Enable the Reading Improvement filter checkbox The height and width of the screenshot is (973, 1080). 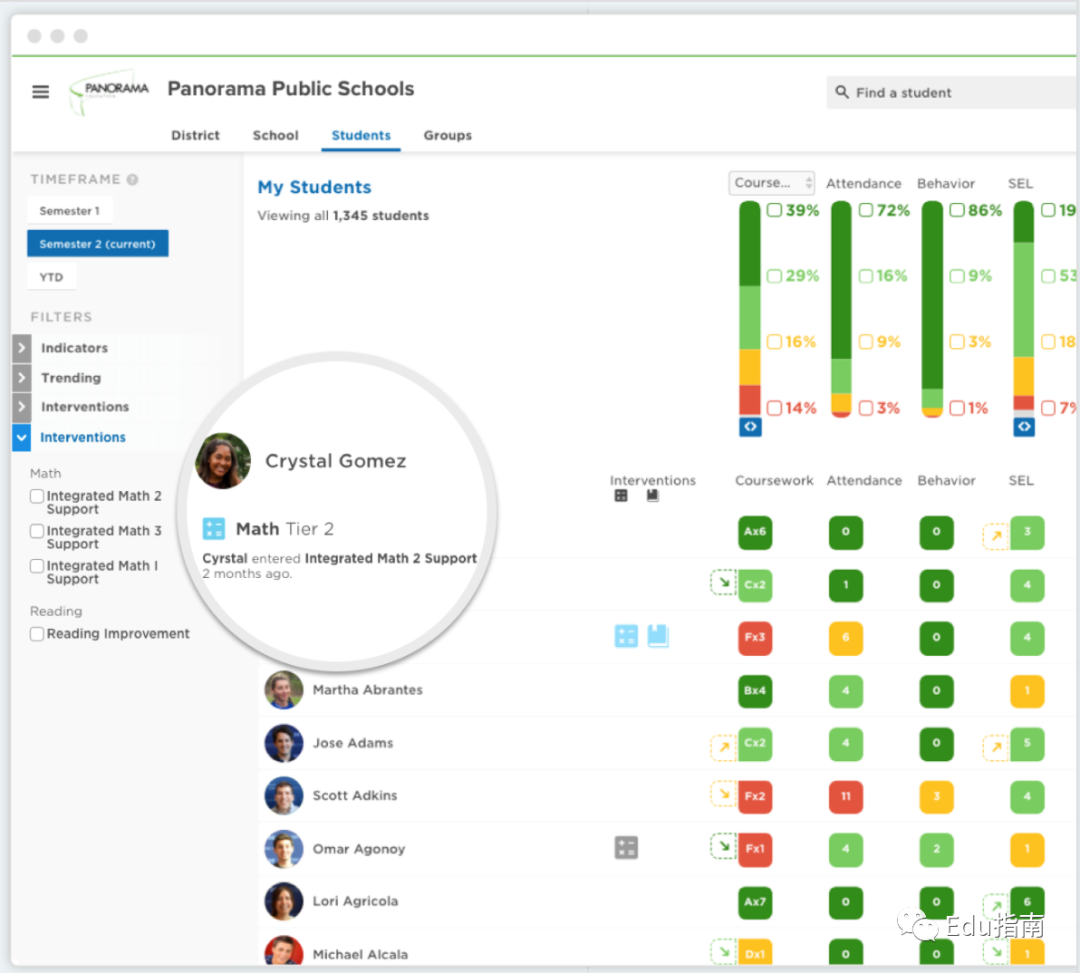[37, 634]
